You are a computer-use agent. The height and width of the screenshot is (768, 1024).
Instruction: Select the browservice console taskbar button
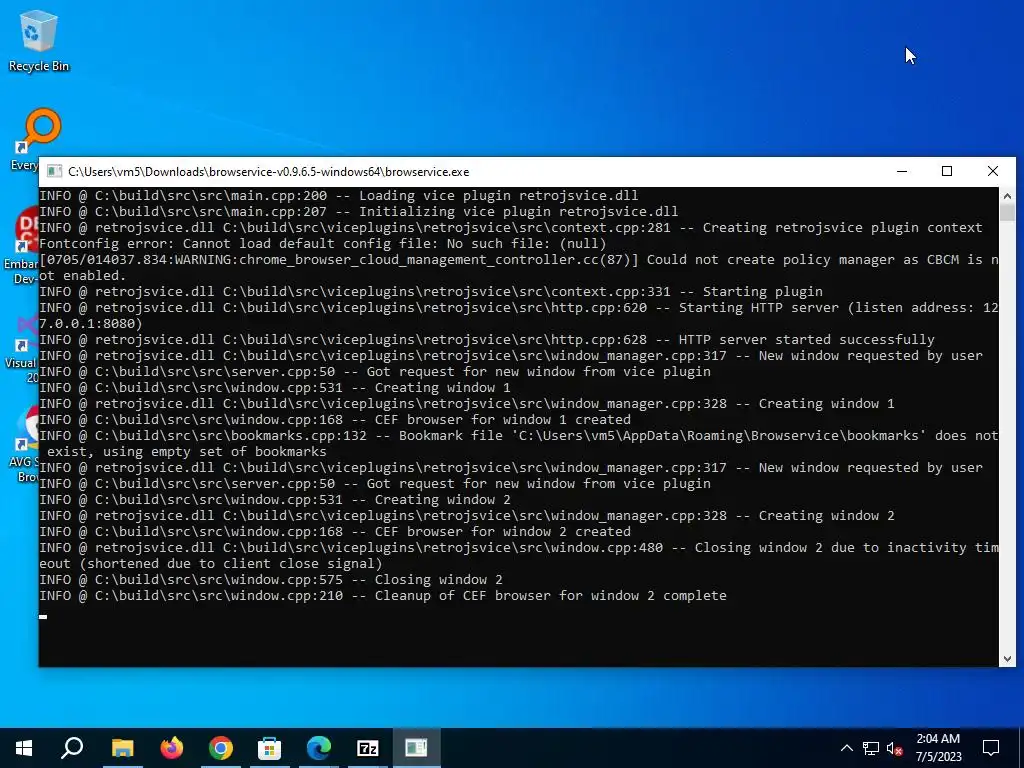pyautogui.click(x=416, y=748)
